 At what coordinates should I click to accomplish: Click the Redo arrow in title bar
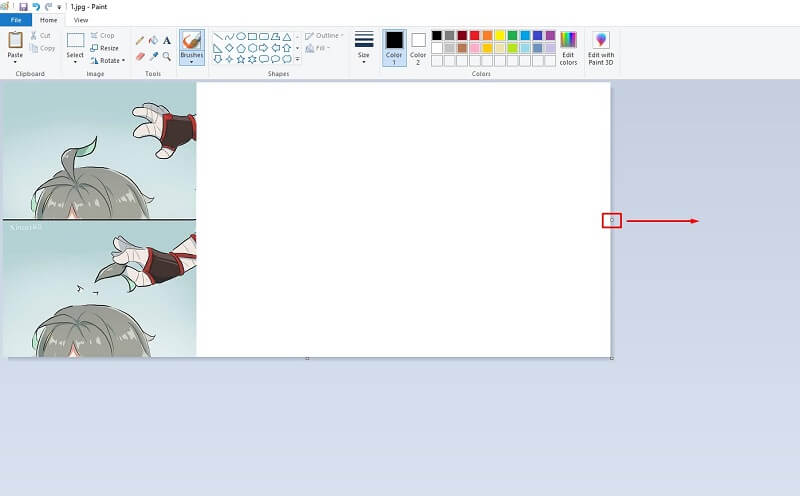click(48, 7)
